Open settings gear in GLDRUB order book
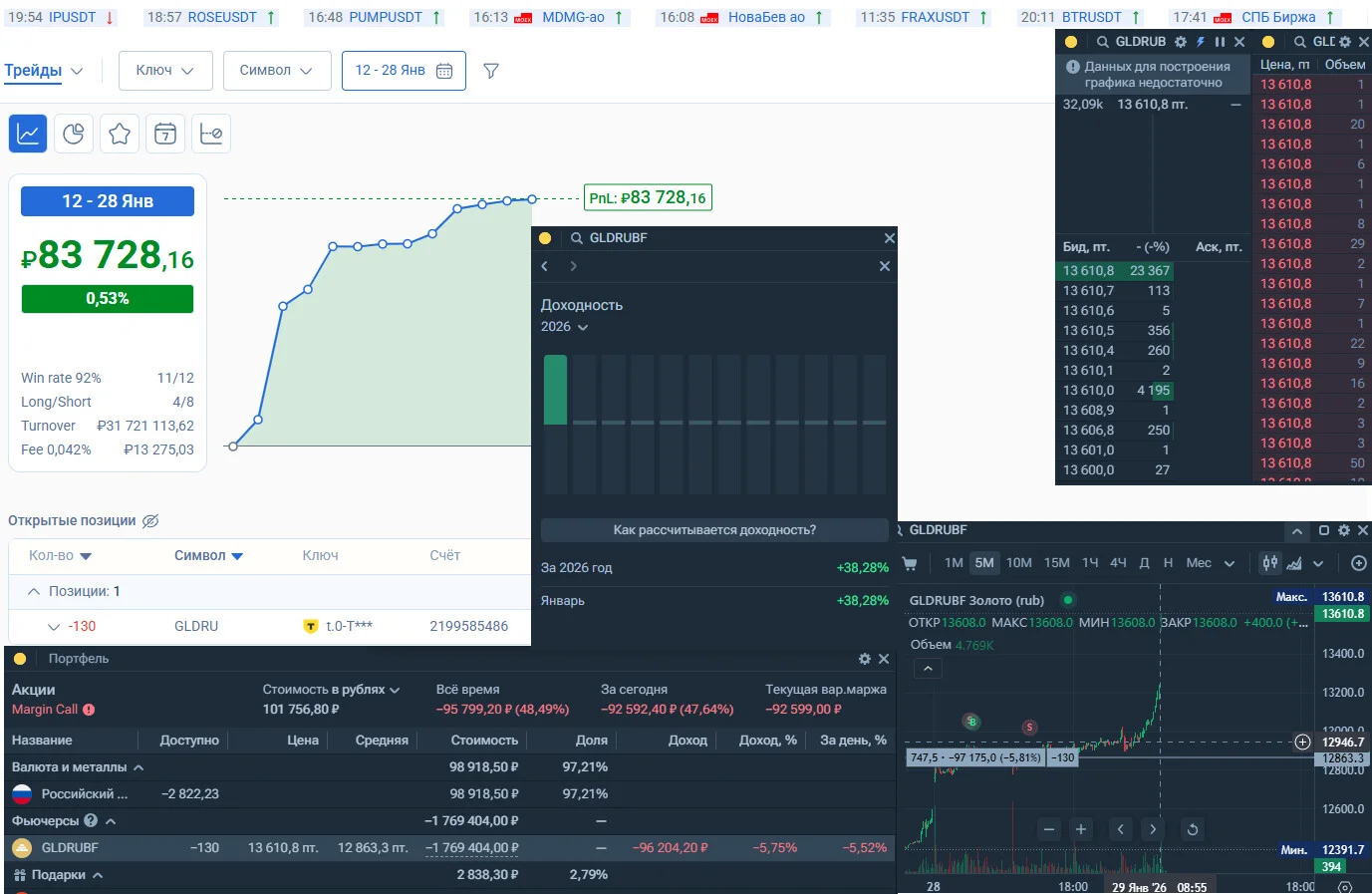Image resolution: width=1372 pixels, height=894 pixels. coord(1181,42)
